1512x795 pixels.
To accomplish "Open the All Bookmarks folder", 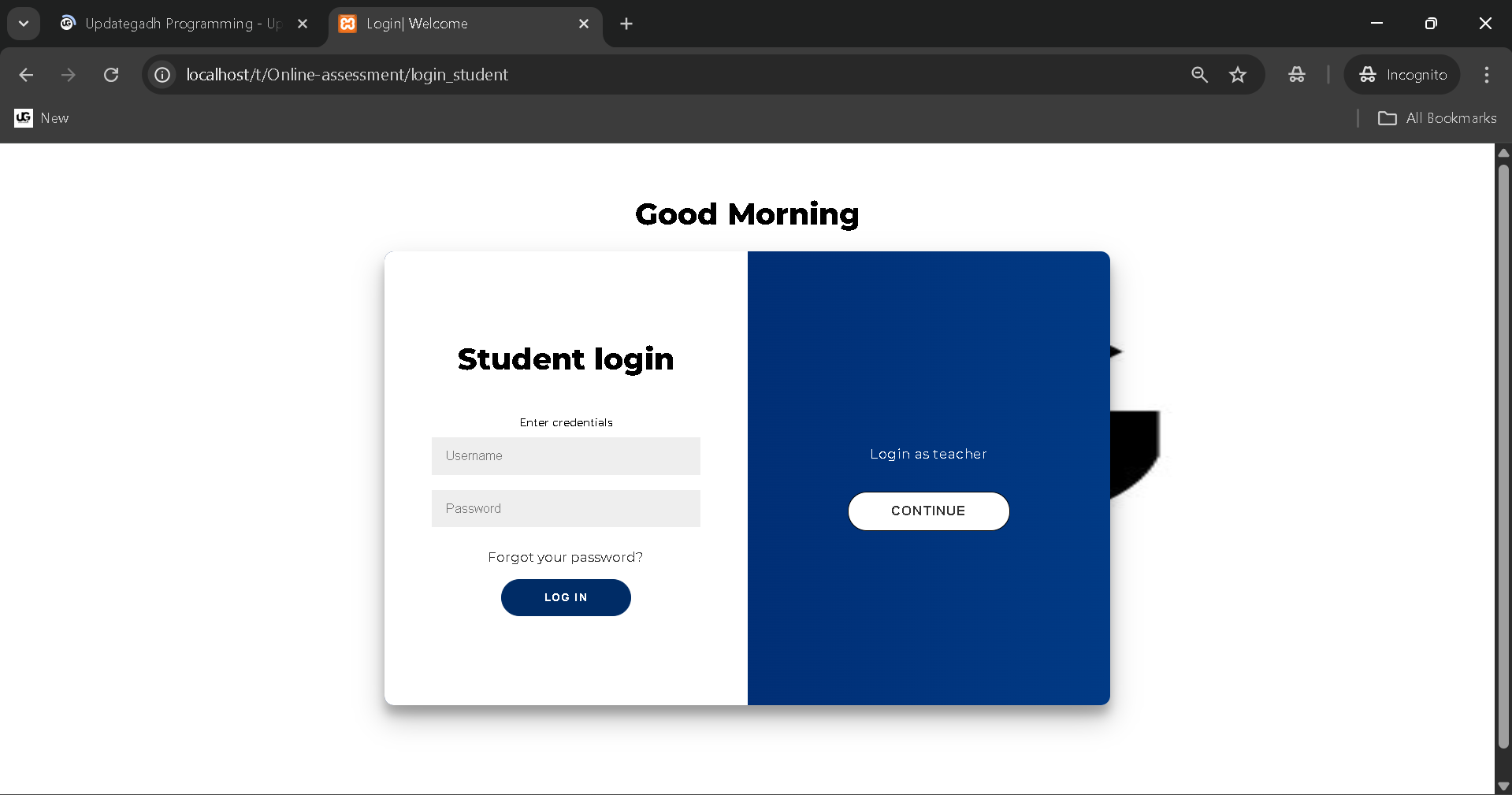I will pos(1437,118).
